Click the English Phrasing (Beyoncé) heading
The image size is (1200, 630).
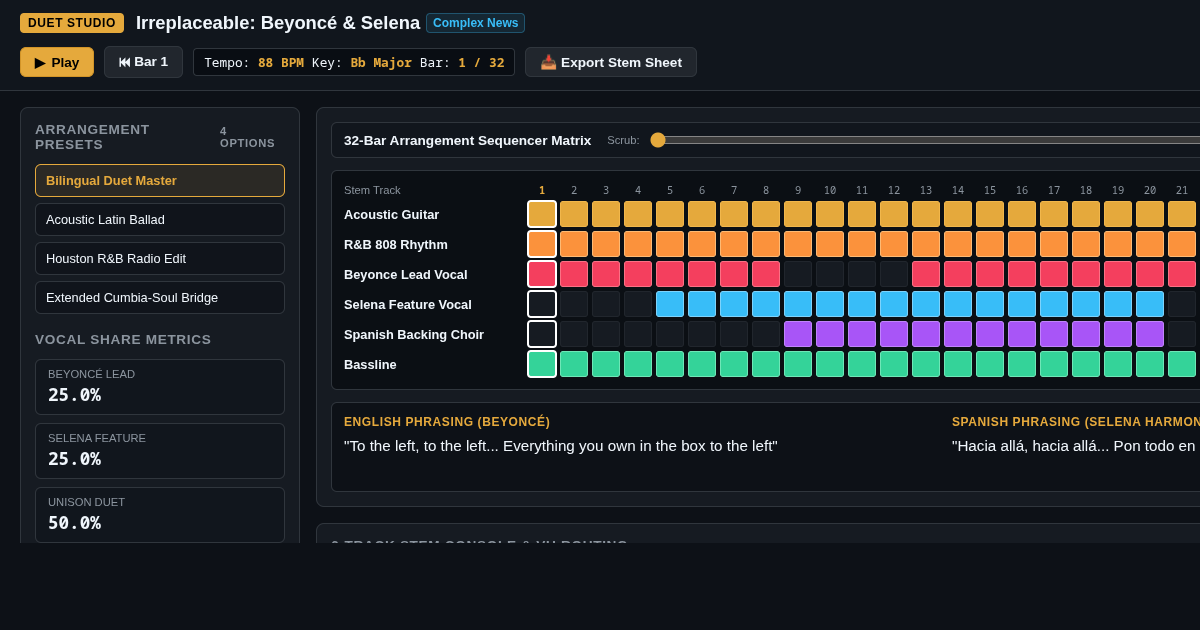pyautogui.click(x=447, y=422)
